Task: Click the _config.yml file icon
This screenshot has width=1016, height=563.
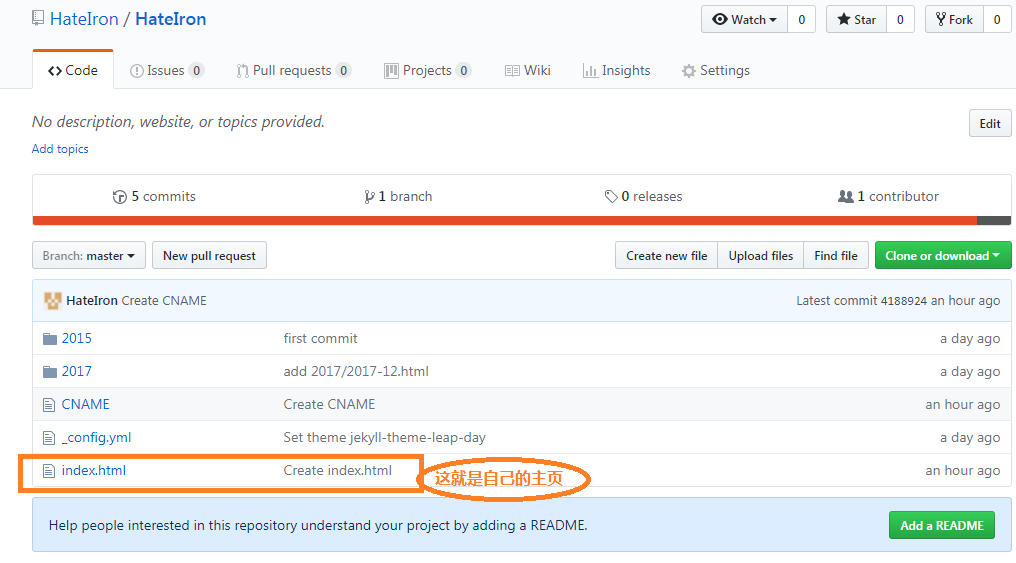Action: 49,438
